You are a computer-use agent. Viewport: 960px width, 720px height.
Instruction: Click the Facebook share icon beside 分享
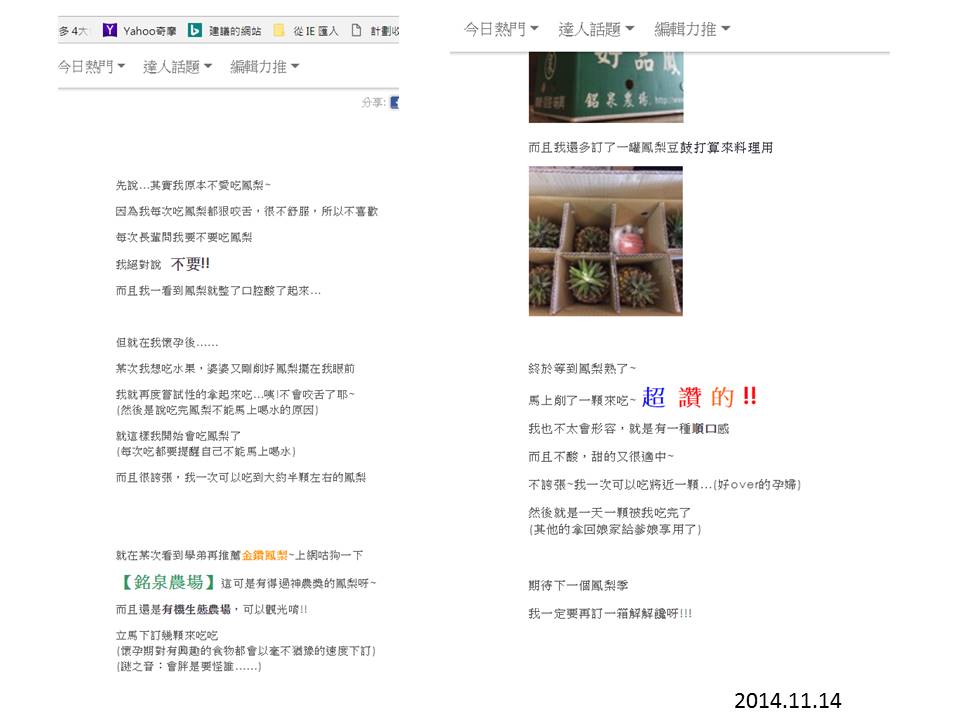(395, 102)
